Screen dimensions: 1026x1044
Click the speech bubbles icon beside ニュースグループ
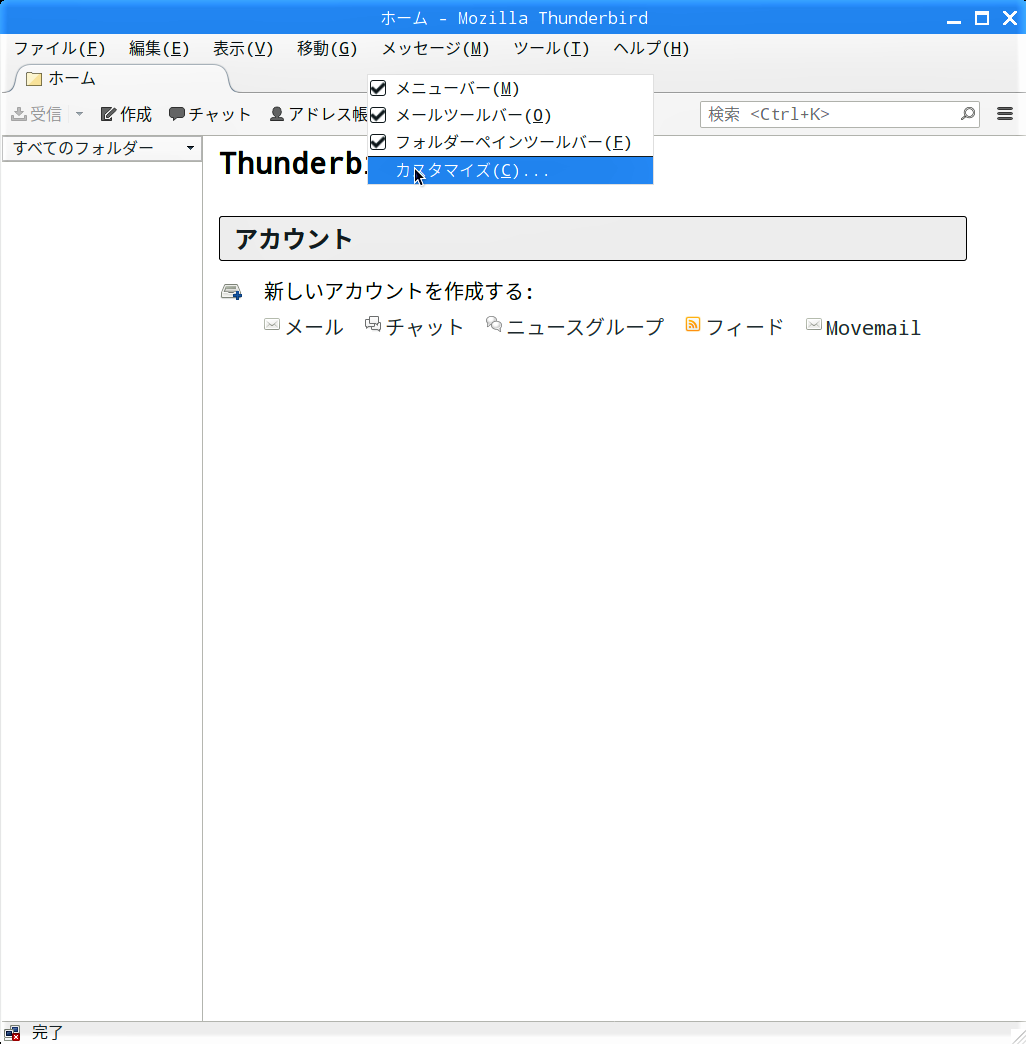(493, 324)
